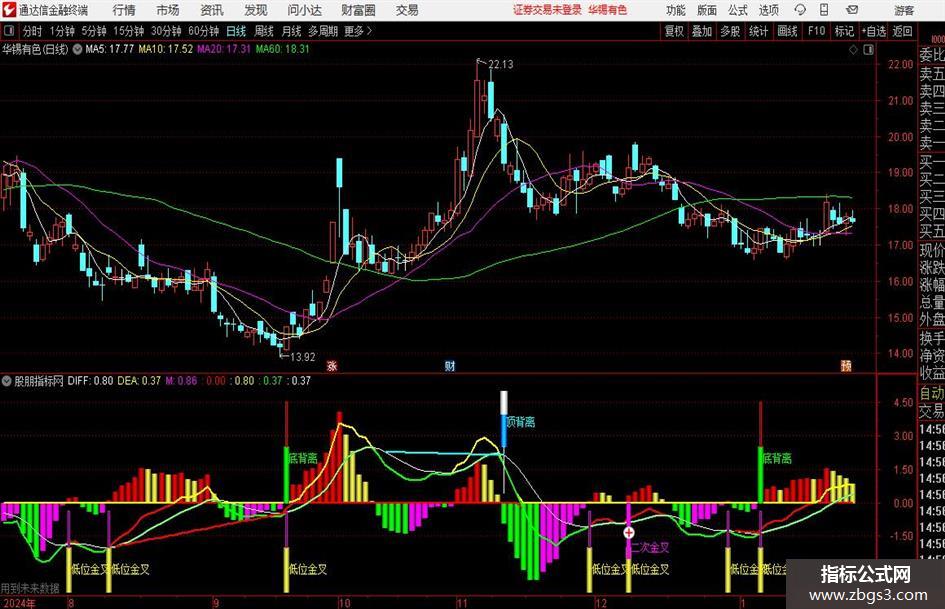Click the 统计 statistics toolbar button
945x609 pixels.
758,31
